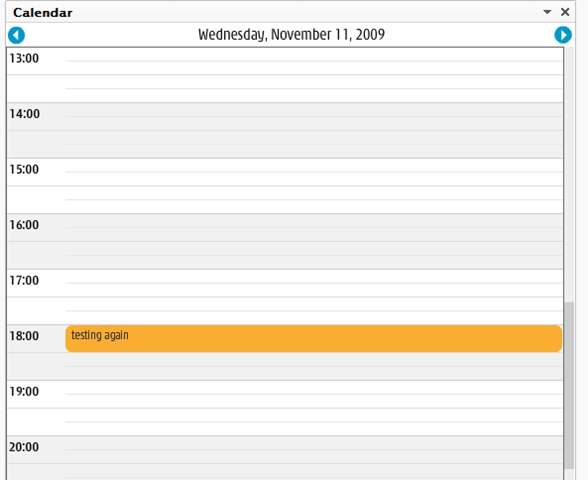Image resolution: width=588 pixels, height=480 pixels.
Task: Close the Calendar panel
Action: click(x=565, y=12)
